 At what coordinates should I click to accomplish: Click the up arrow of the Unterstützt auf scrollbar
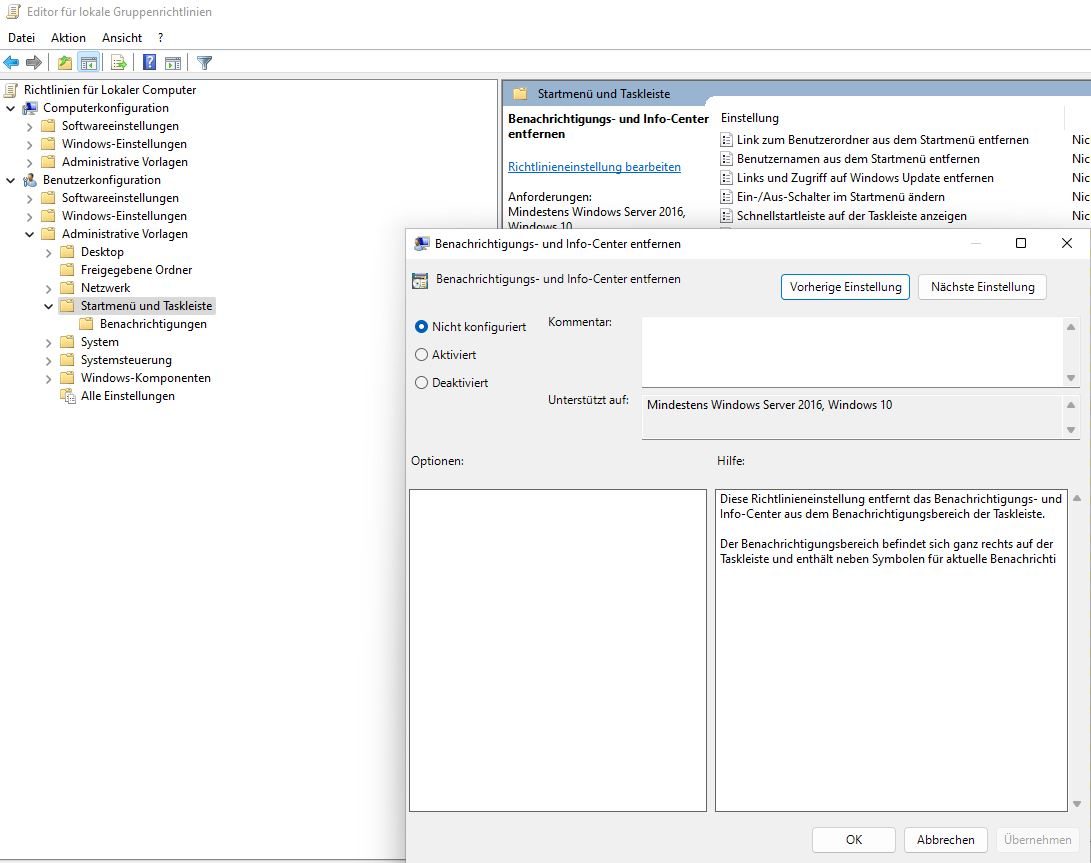point(1071,404)
